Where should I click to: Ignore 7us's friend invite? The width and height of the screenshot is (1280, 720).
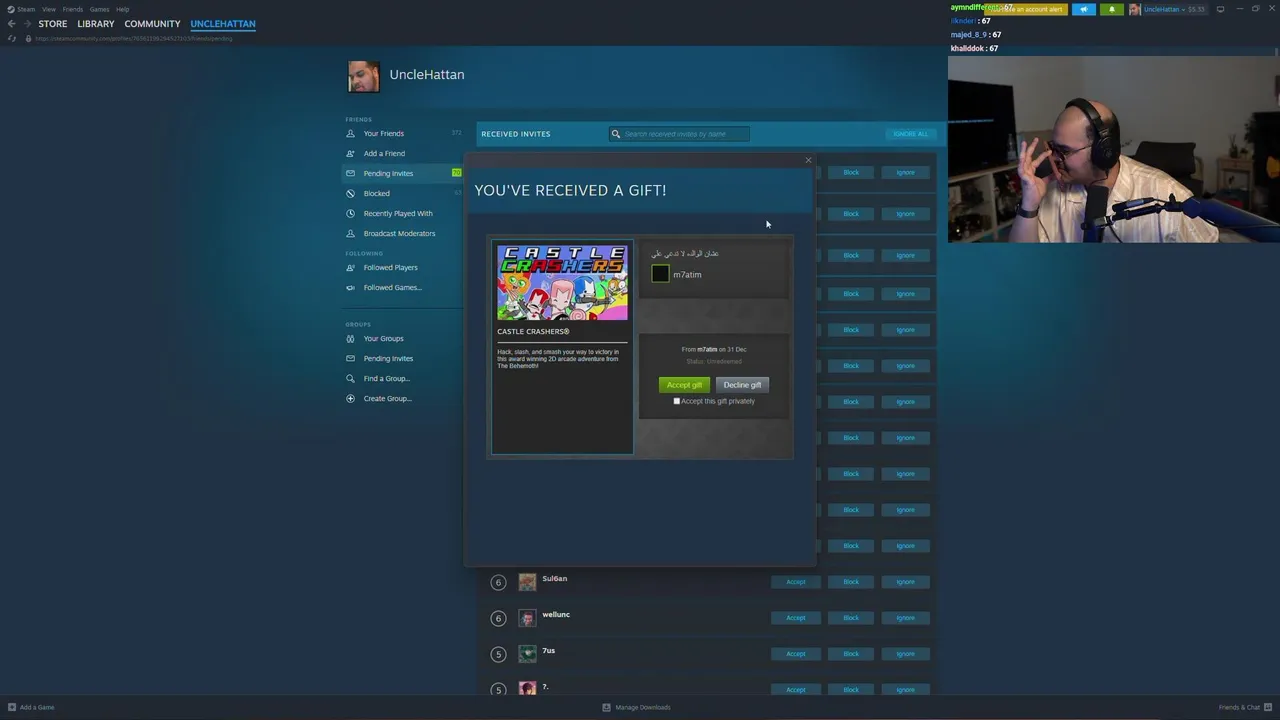pos(905,654)
